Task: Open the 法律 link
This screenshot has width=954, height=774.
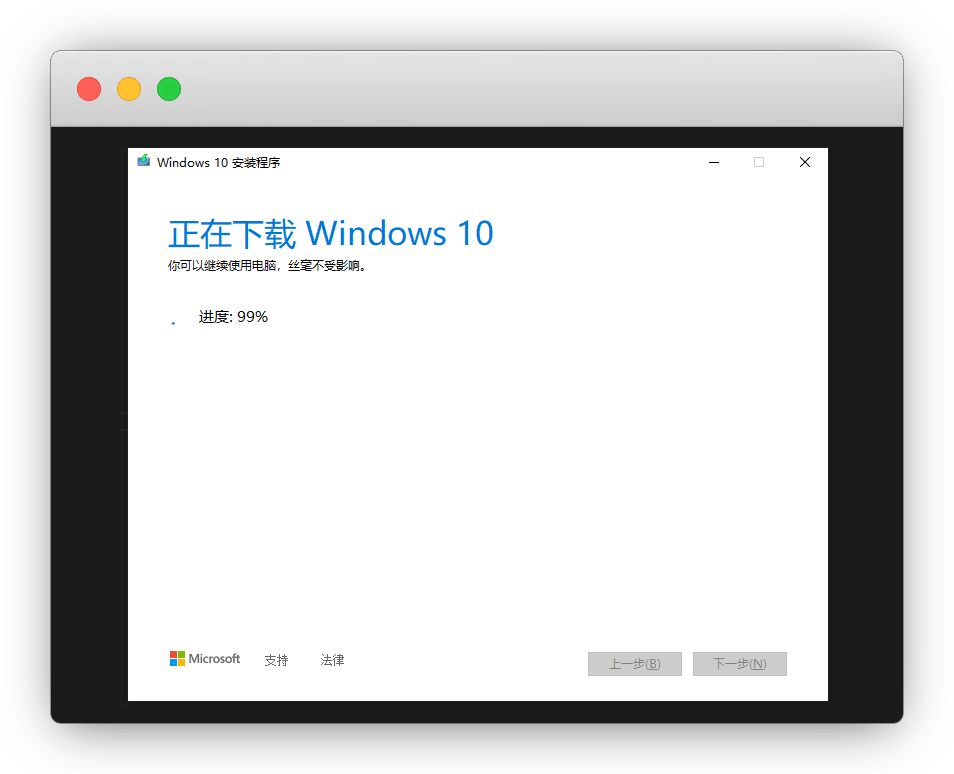Action: pyautogui.click(x=332, y=660)
